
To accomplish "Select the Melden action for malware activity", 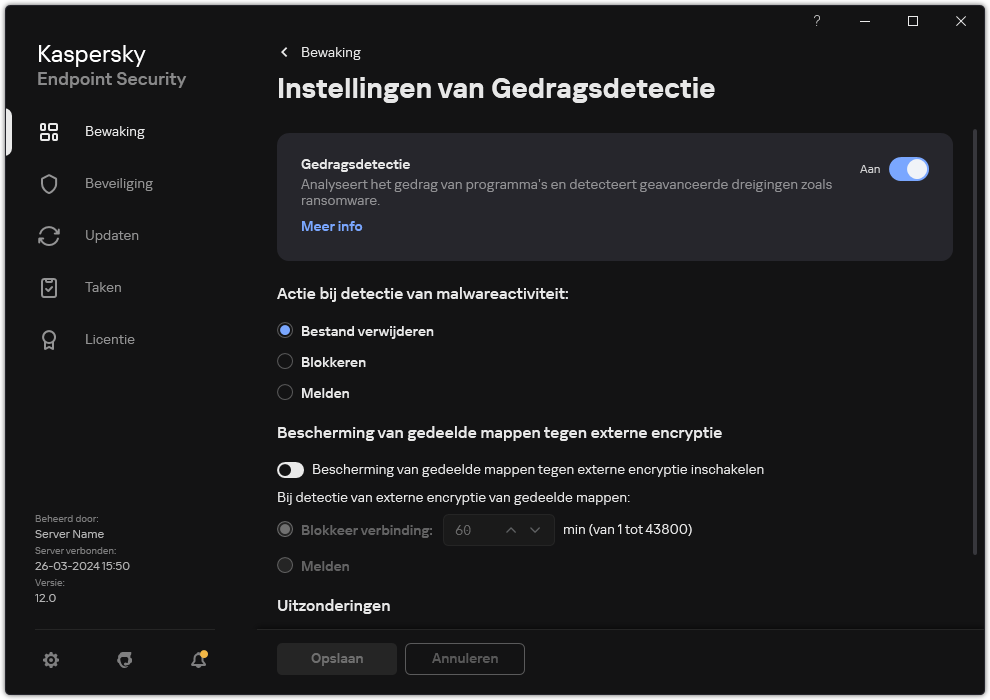I will coord(285,393).
